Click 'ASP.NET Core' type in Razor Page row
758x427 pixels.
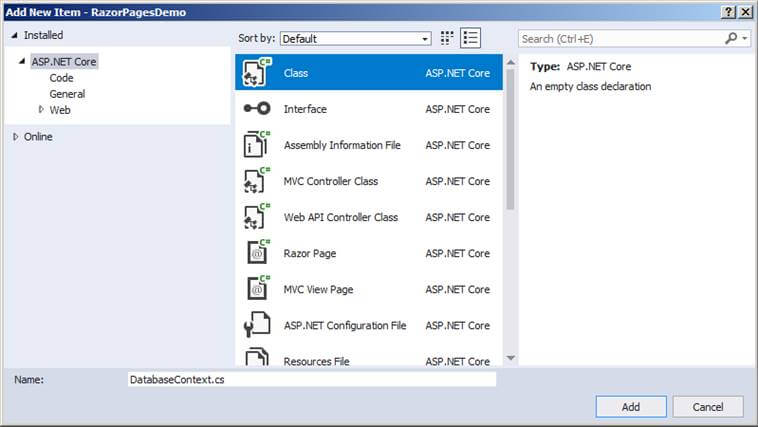pyautogui.click(x=457, y=253)
